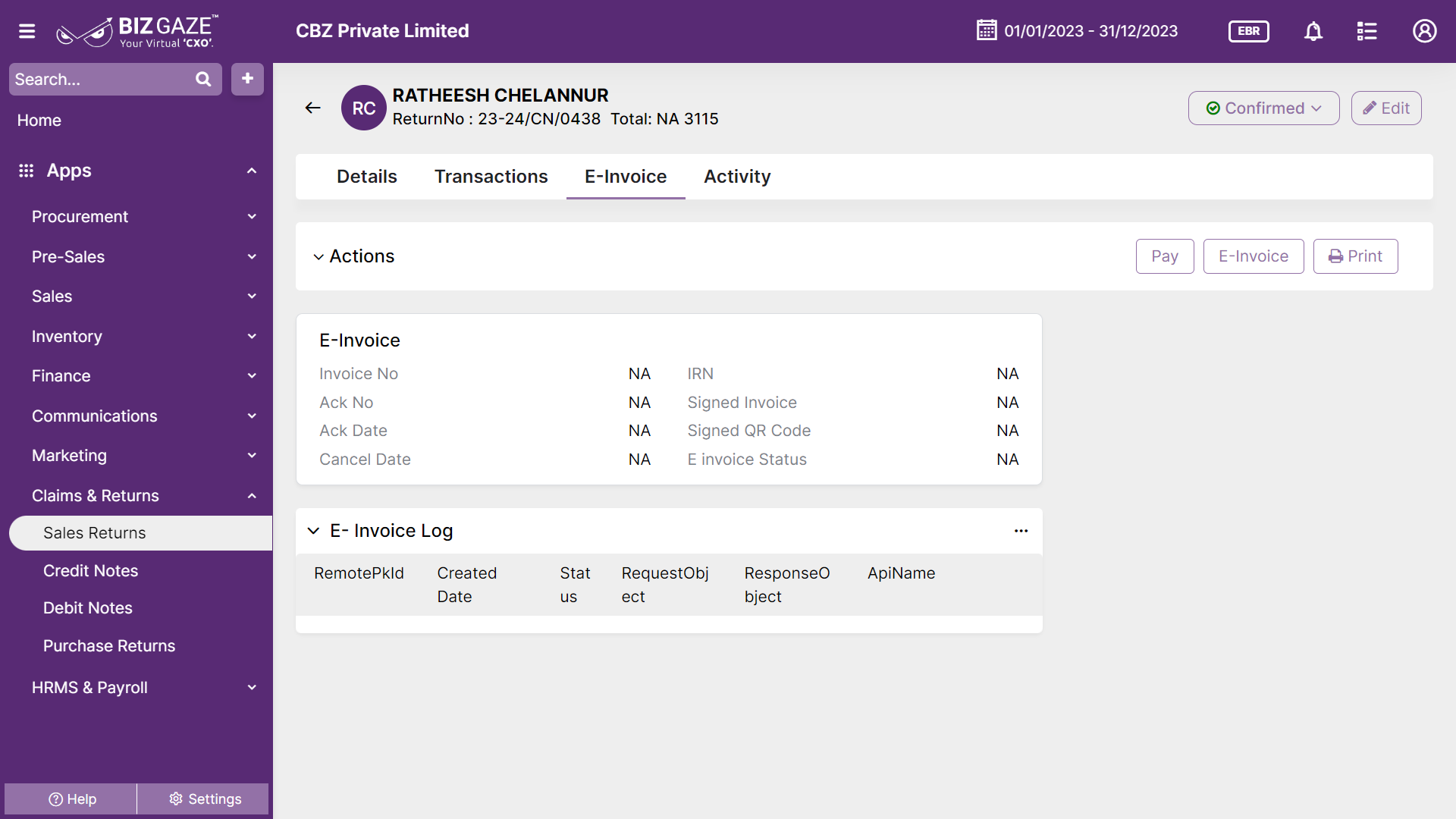Viewport: 1456px width, 819px height.
Task: Open Sales Returns in sidebar
Action: (140, 533)
